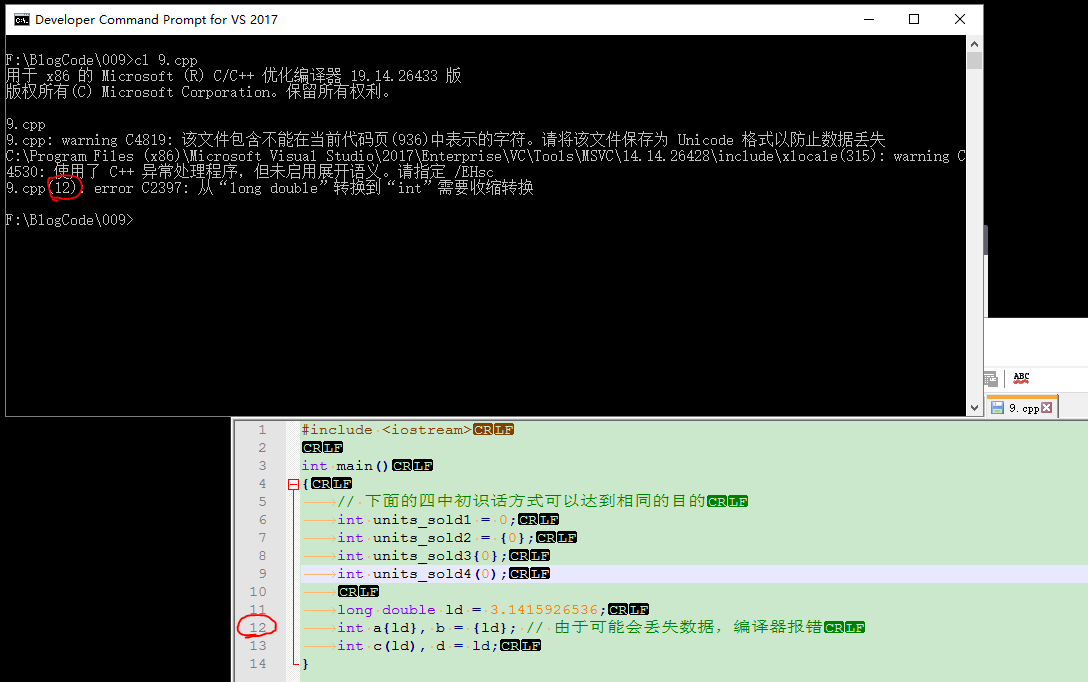
Task: Click the compiler version '19.14.26433' line
Action: (233, 76)
